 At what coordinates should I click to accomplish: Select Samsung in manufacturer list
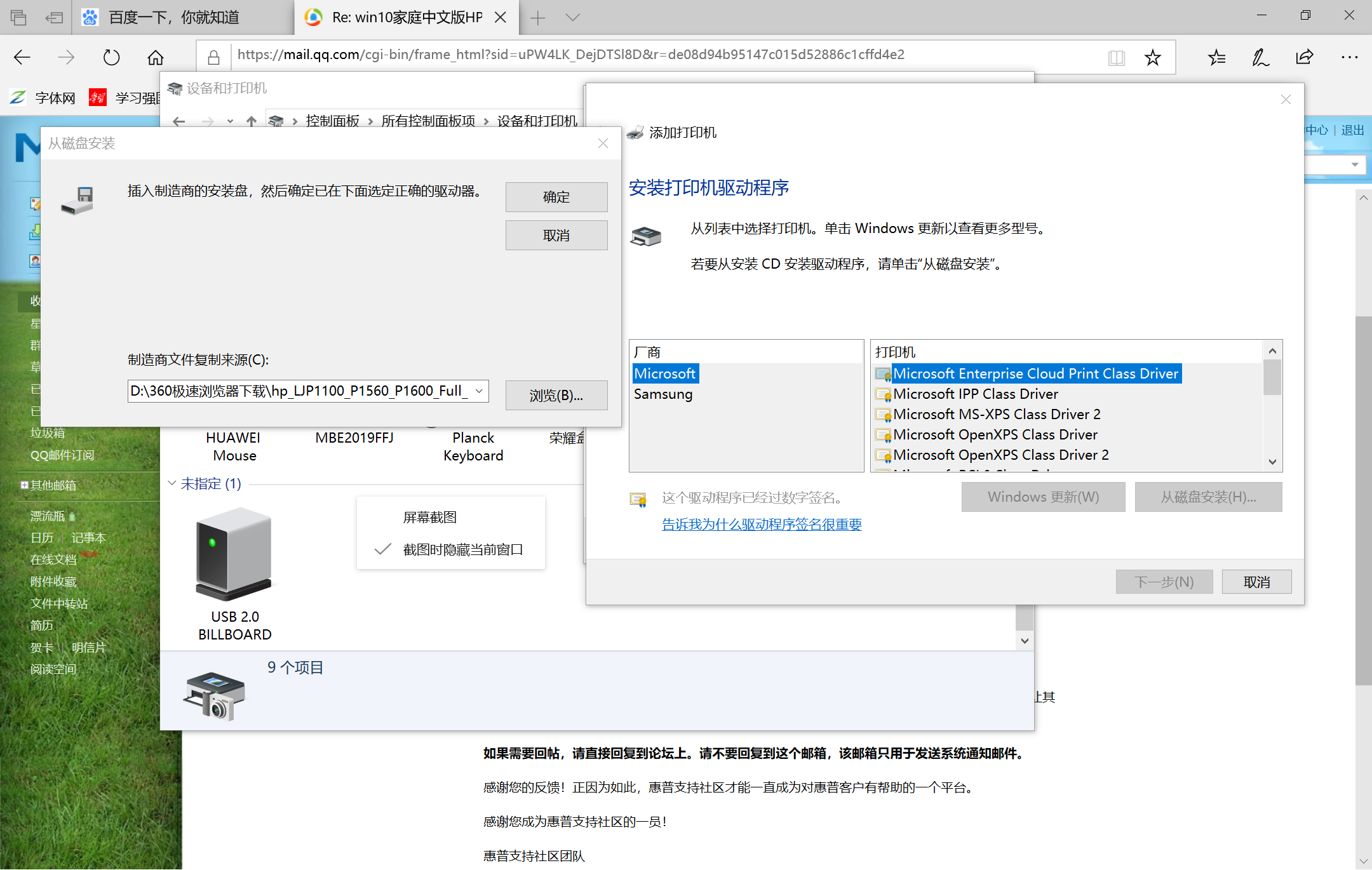pos(663,394)
